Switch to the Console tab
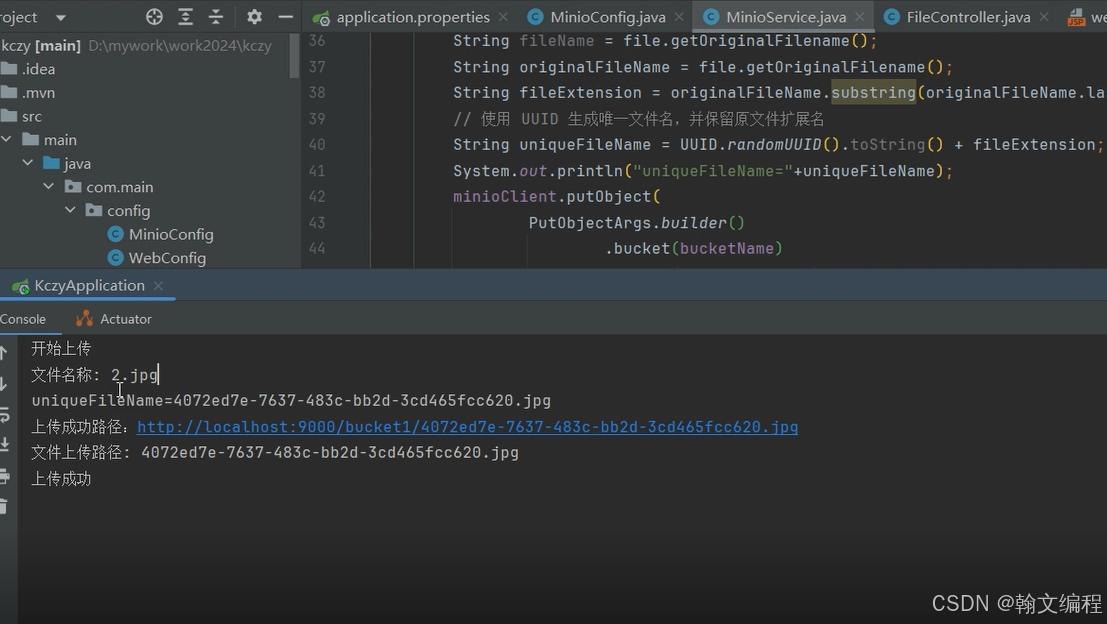 [x=23, y=319]
